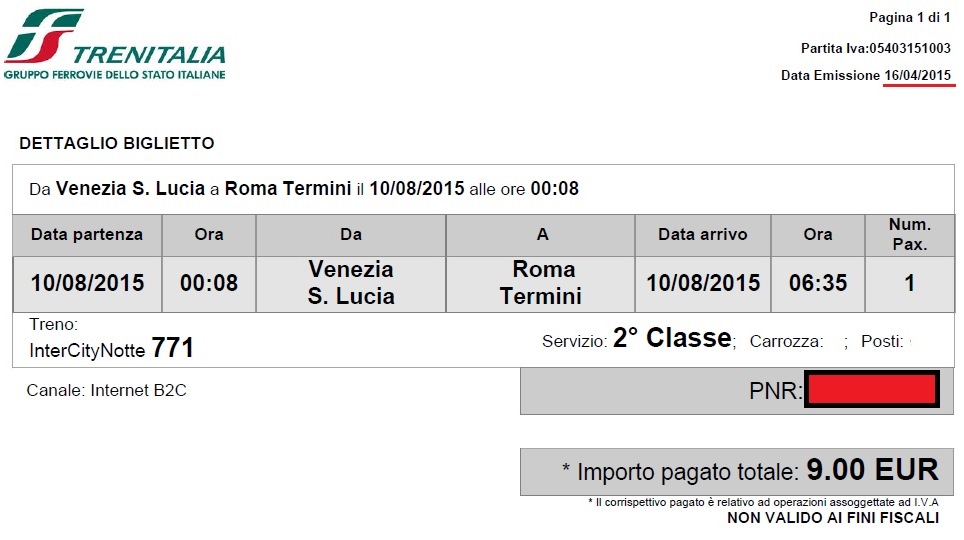Click the InterCityNotte 771 train number
Image resolution: width=964 pixels, height=540 pixels.
pyautogui.click(x=111, y=349)
